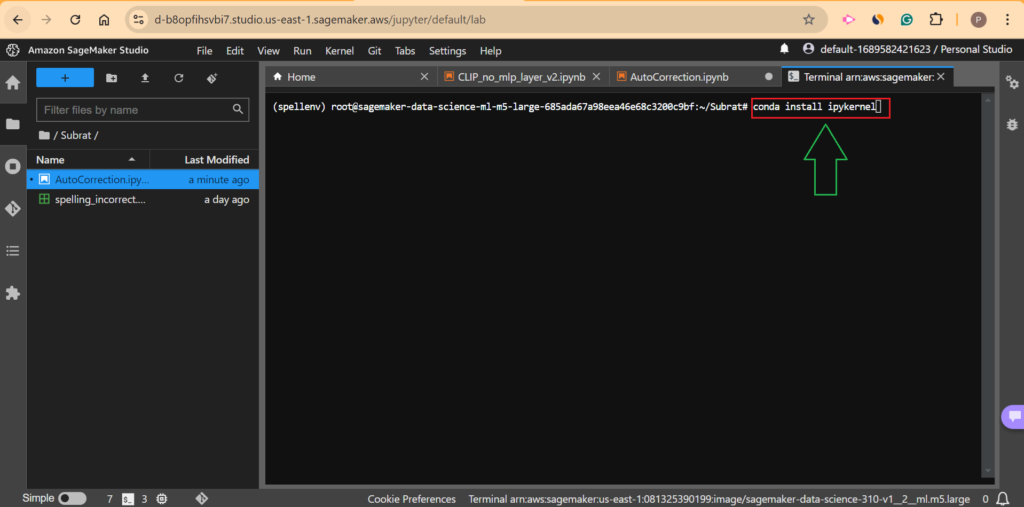The height and width of the screenshot is (507, 1024).
Task: Open the File Browser folder sidebar icon
Action: coord(13,124)
